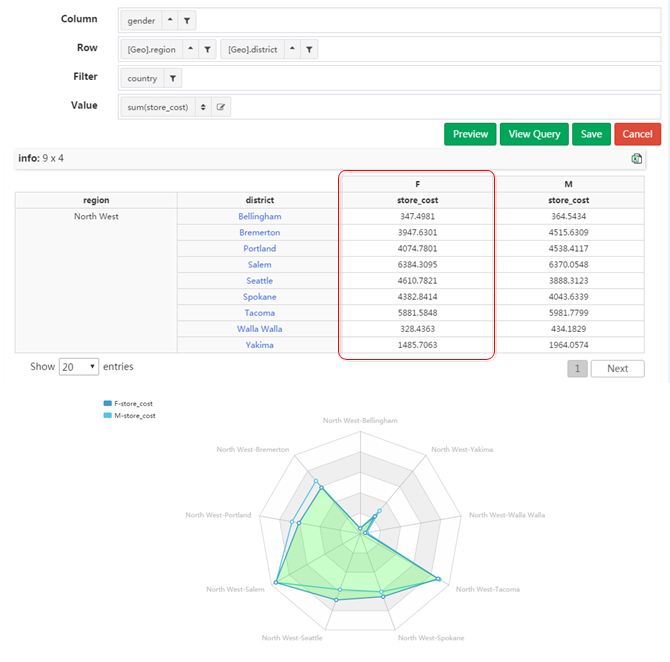The width and height of the screenshot is (670, 662).
Task: Click the View Query button
Action: tap(534, 134)
